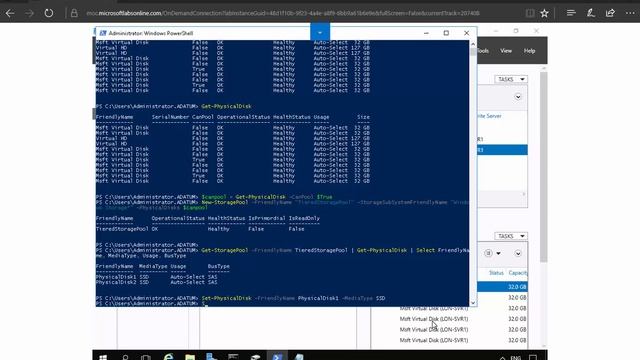Screen dimensions: 640x360
Task: Open the upper TASKS dropdown
Action: click(x=511, y=79)
